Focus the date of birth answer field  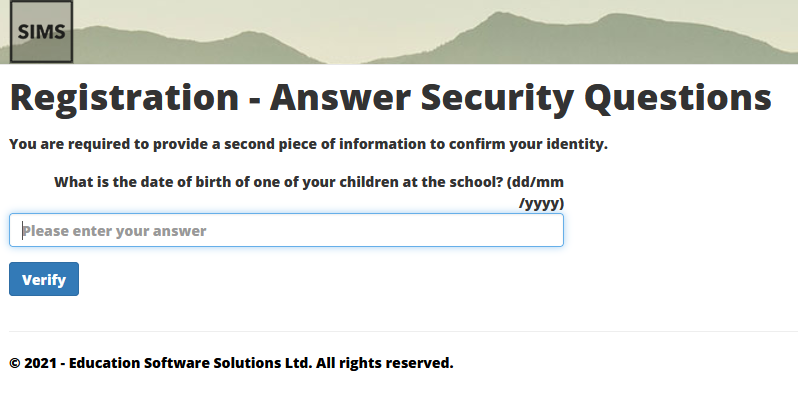(x=286, y=230)
